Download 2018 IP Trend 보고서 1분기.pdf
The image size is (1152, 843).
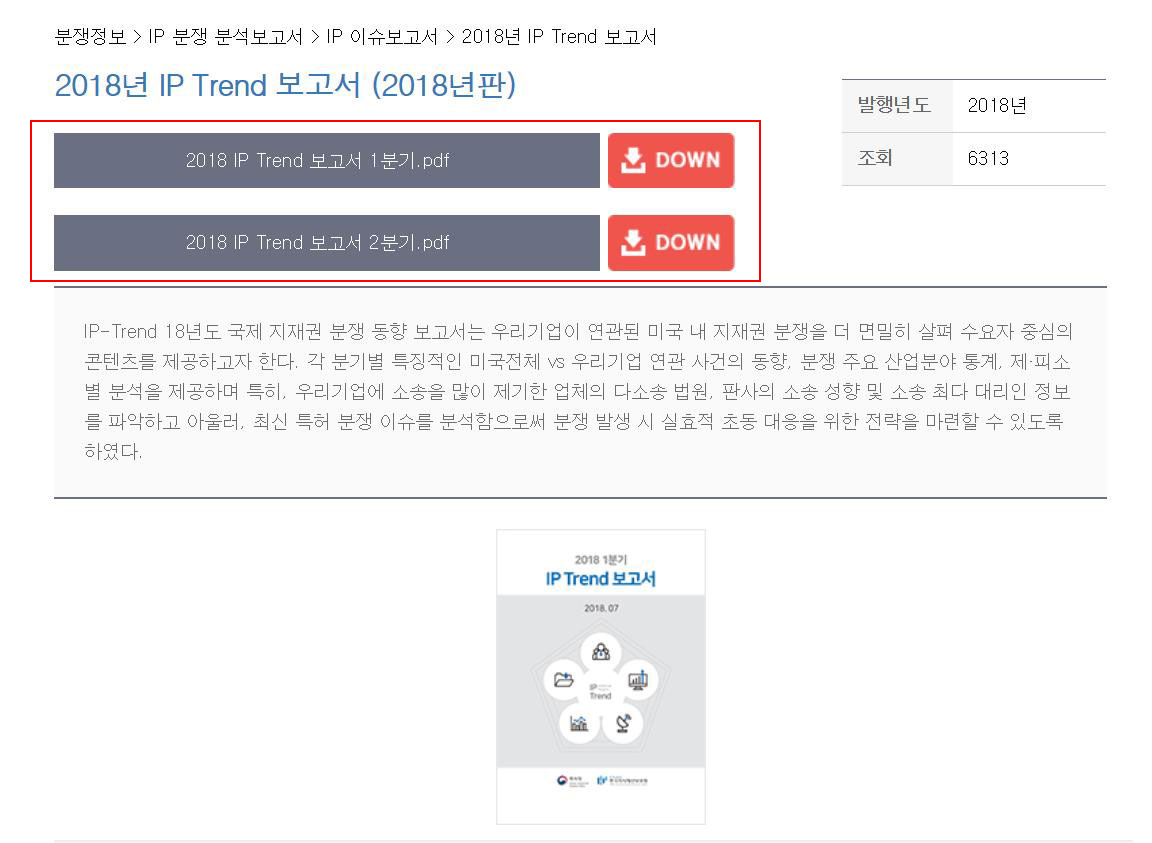click(671, 160)
